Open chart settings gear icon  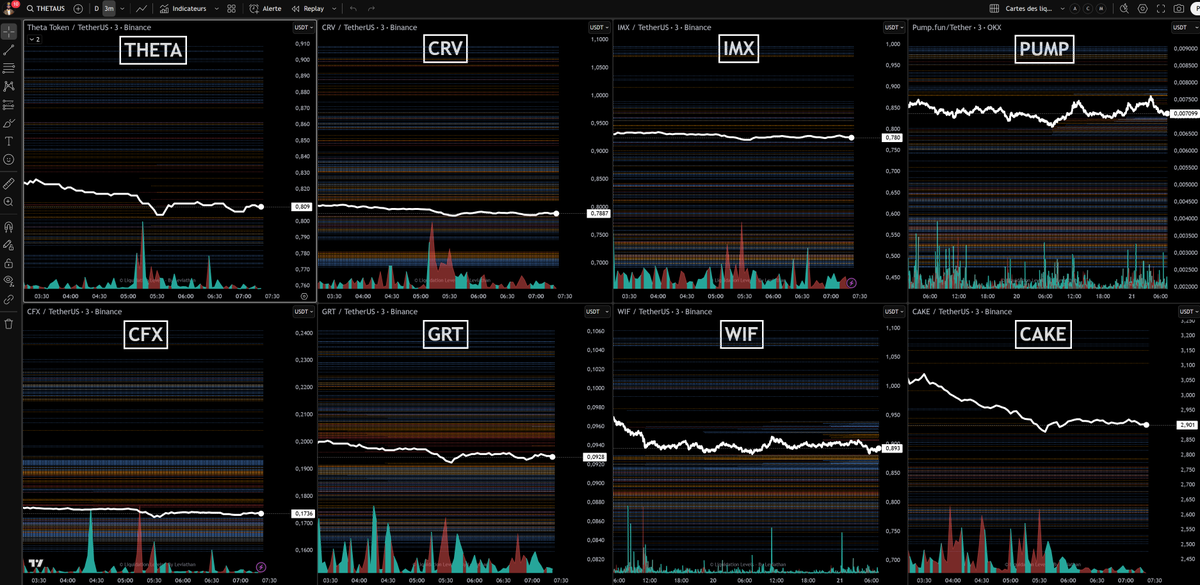[1143, 8]
